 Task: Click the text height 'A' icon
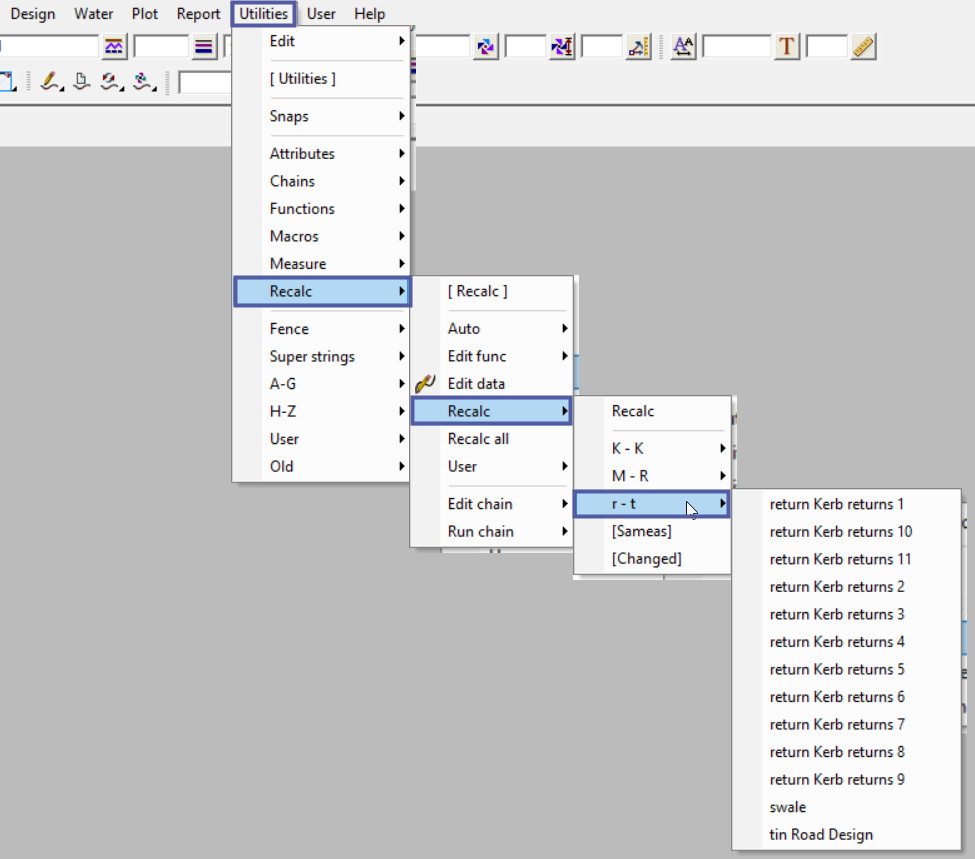tap(683, 47)
